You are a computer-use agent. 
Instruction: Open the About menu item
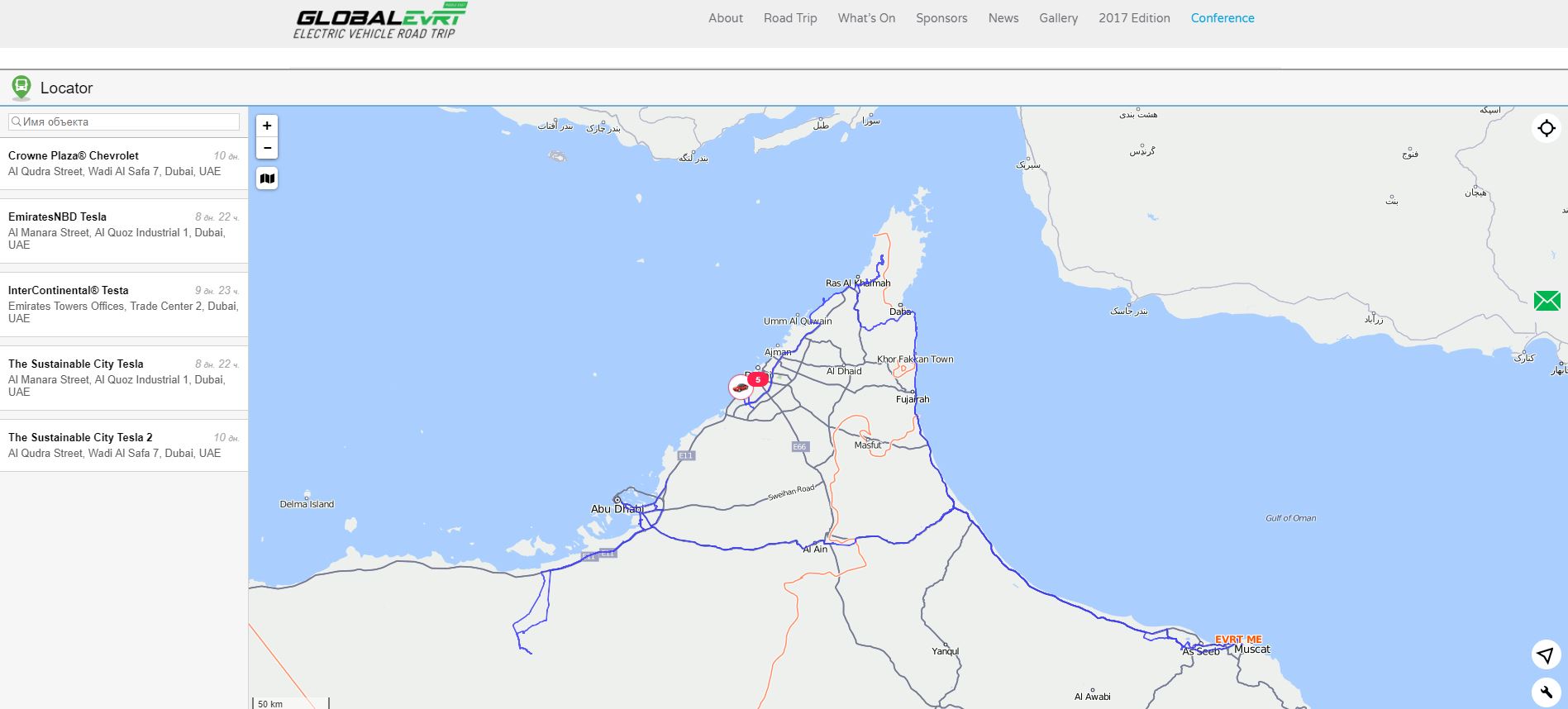pos(725,18)
